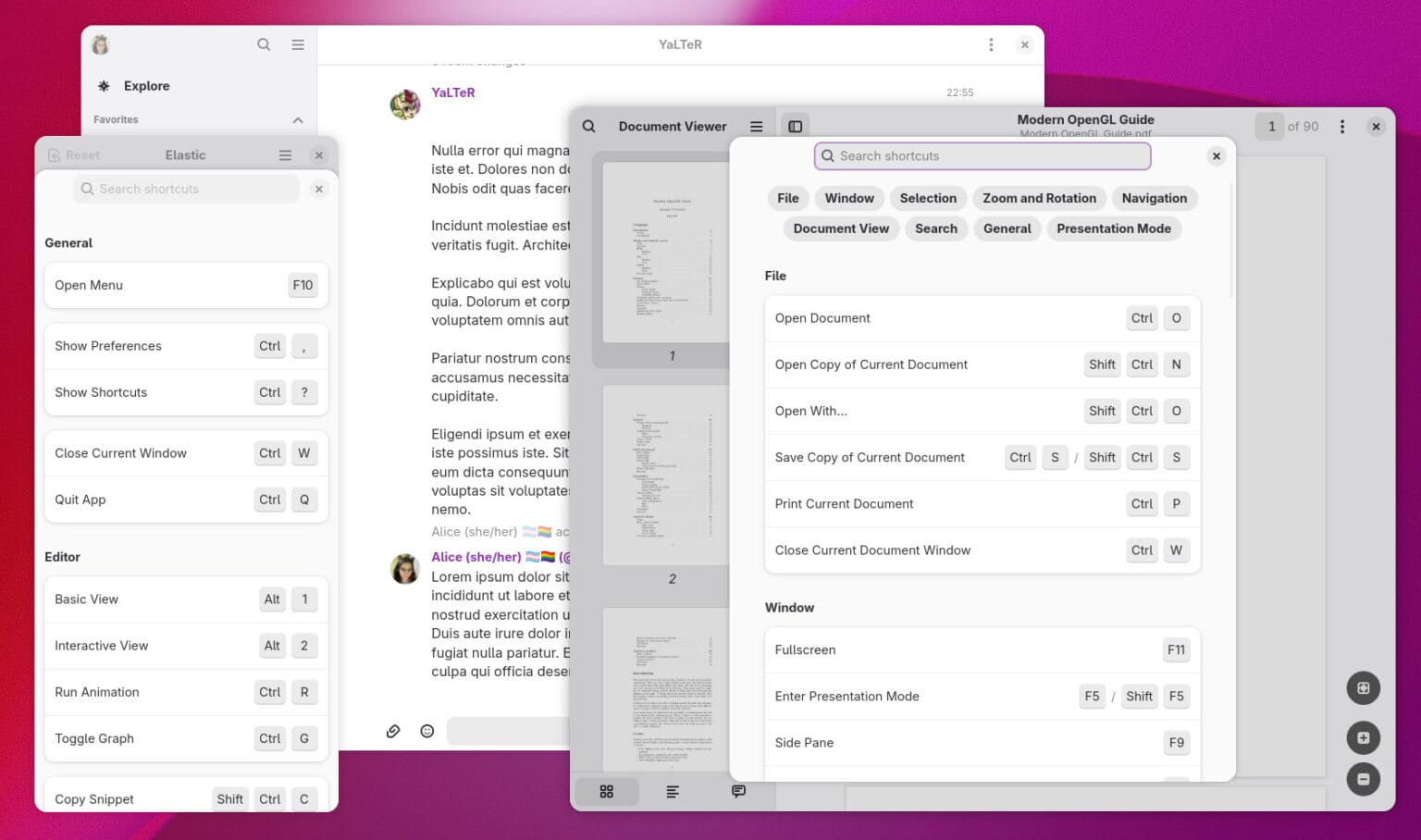Open the emoji picker in the message composer
Image resolution: width=1421 pixels, height=840 pixels.
(x=426, y=731)
